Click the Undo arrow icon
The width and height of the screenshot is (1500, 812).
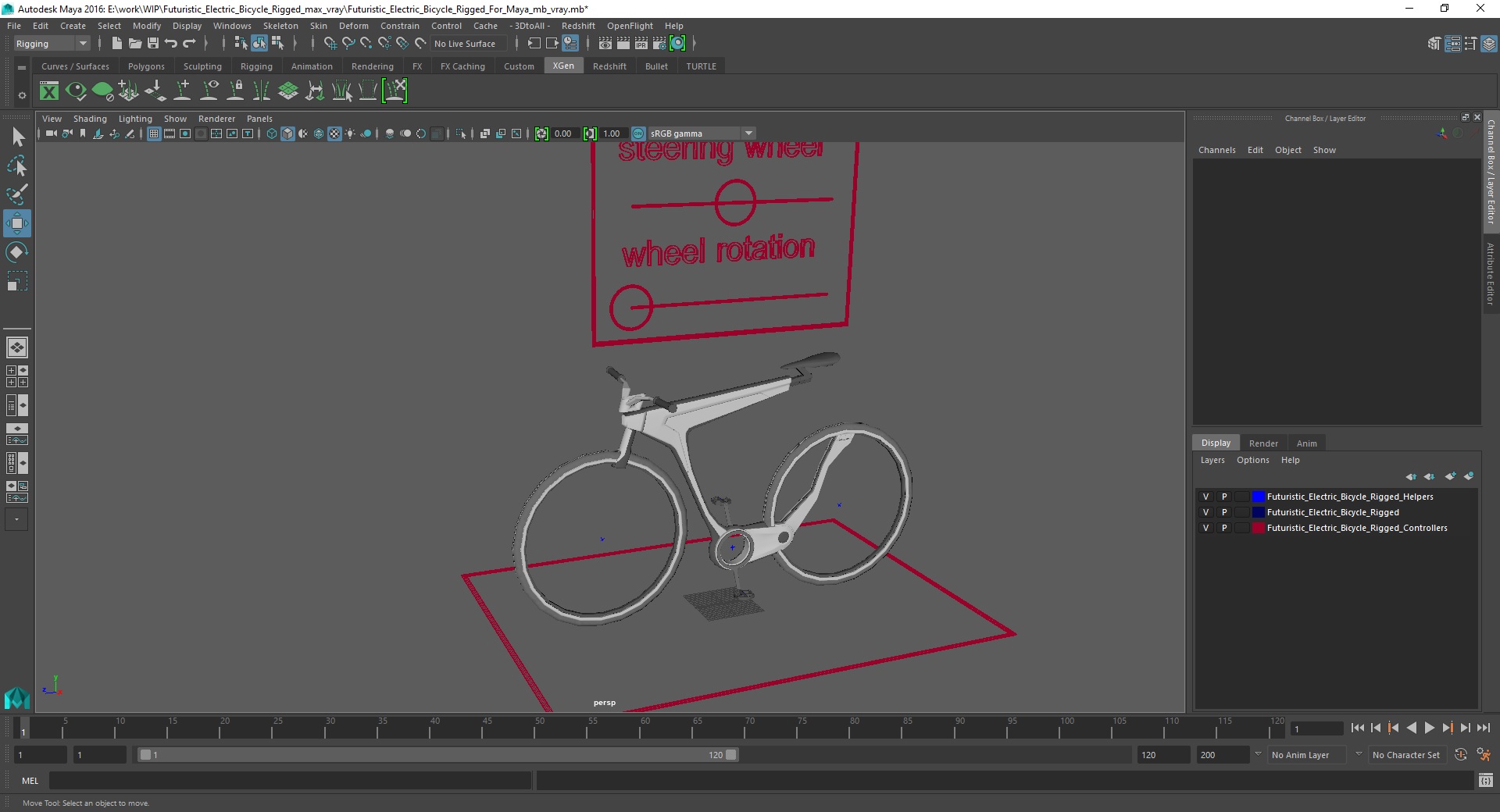click(x=171, y=44)
